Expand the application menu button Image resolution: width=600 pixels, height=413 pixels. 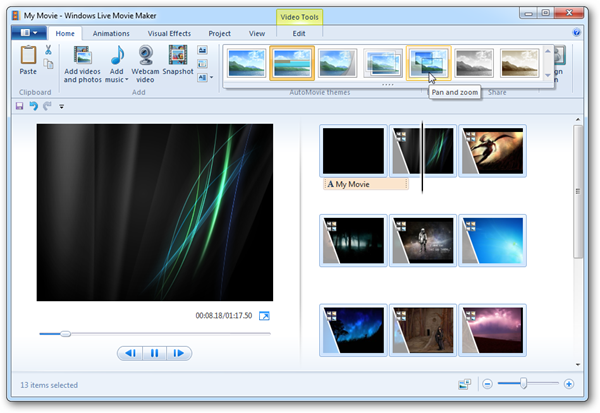pyautogui.click(x=27, y=33)
